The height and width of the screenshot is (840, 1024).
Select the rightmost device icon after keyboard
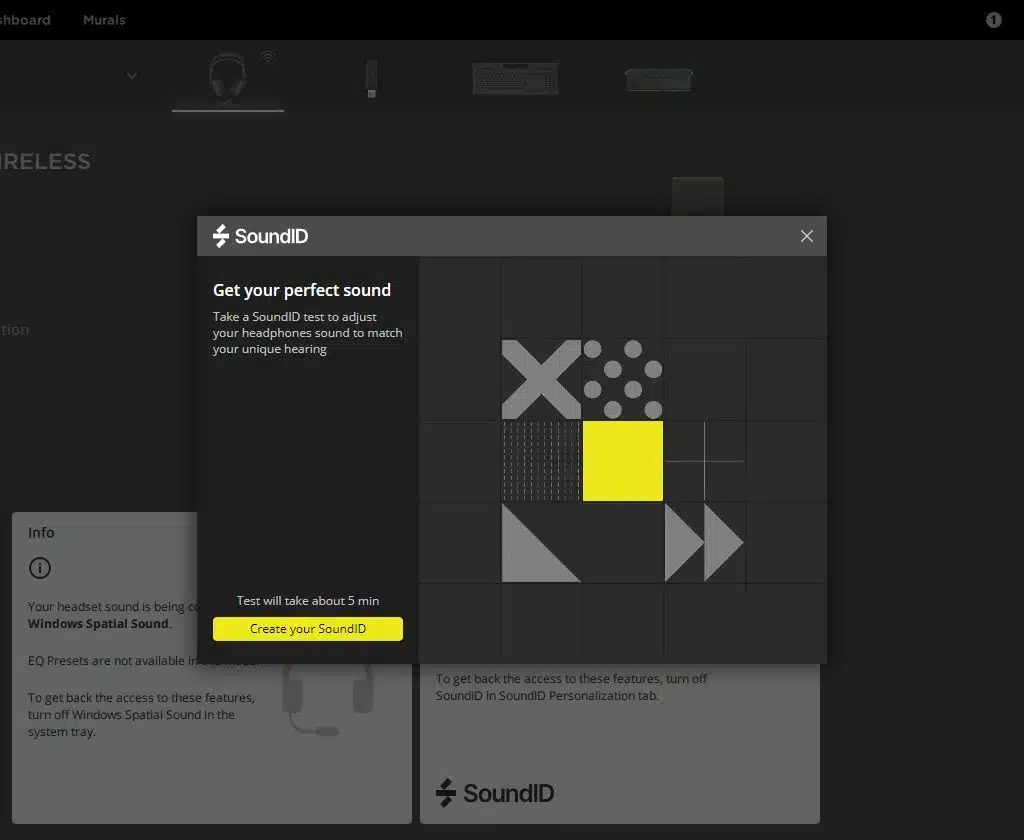point(659,79)
